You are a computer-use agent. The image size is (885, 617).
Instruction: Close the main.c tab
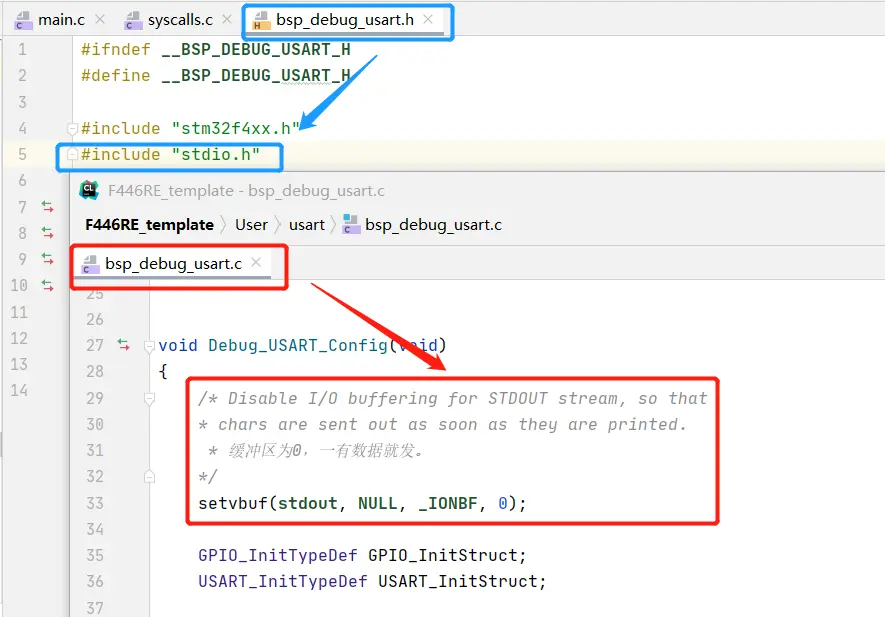(x=100, y=19)
